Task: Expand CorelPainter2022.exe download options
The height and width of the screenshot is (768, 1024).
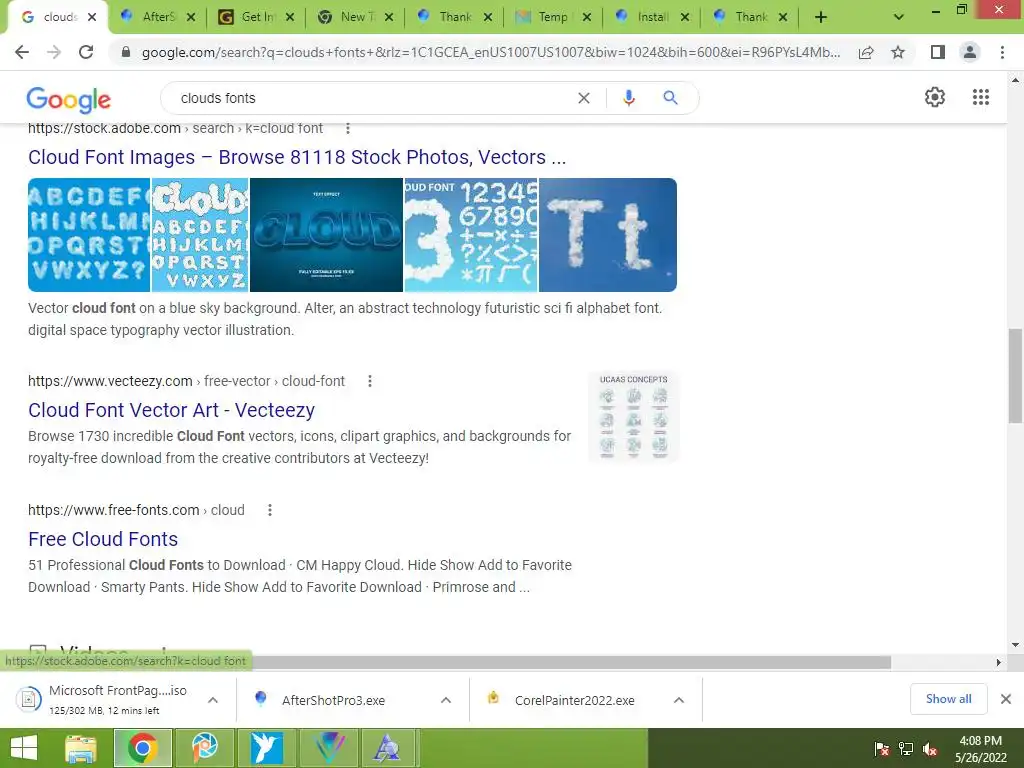Action: pyautogui.click(x=679, y=700)
